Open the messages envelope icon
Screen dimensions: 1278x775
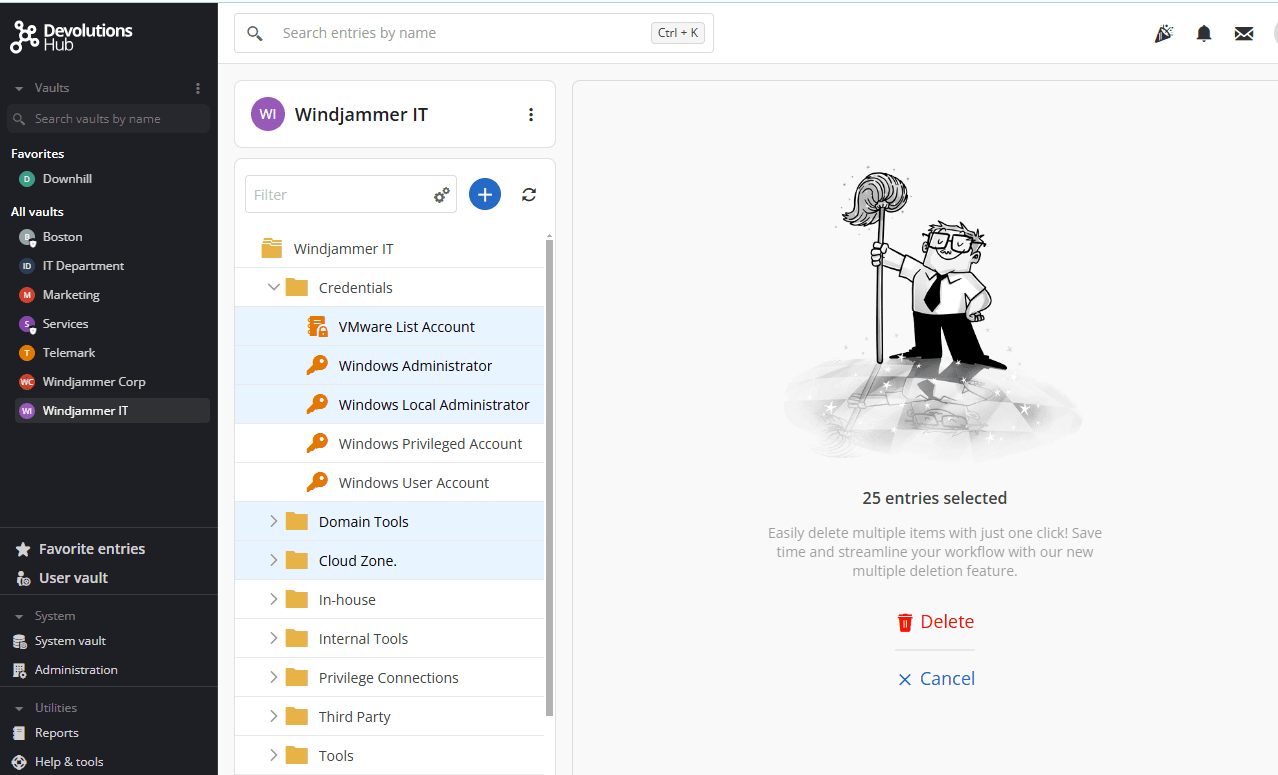click(1244, 34)
